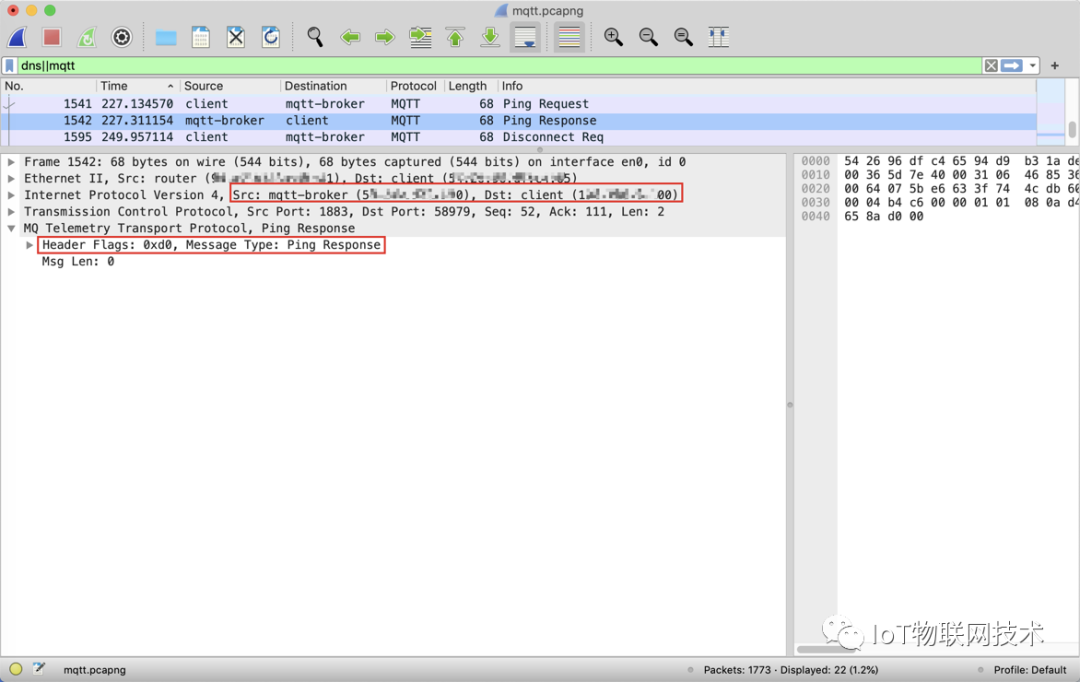Click the Find packet magnifier icon

pyautogui.click(x=315, y=37)
